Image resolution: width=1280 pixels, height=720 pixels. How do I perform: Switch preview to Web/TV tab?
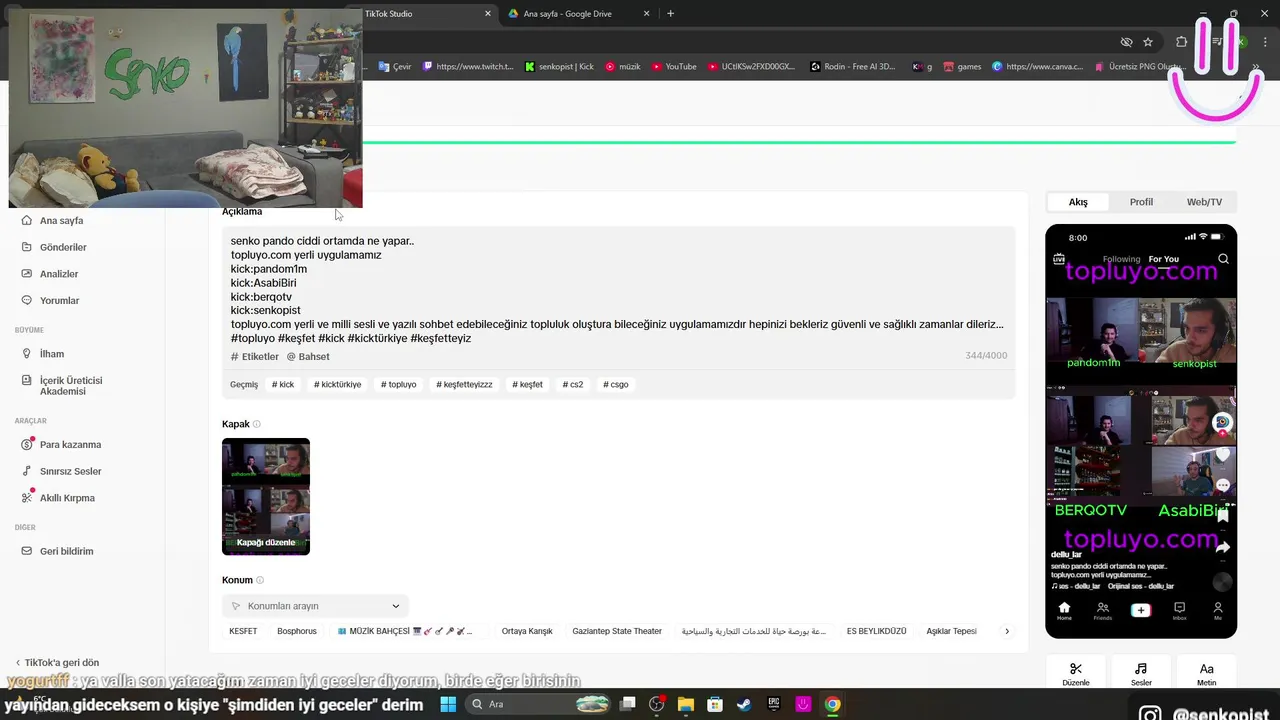click(x=1204, y=202)
